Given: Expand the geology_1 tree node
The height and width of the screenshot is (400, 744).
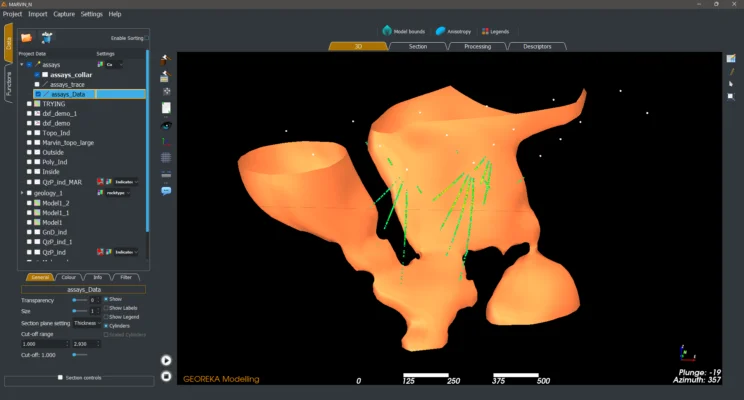Looking at the screenshot, I should tap(22, 193).
